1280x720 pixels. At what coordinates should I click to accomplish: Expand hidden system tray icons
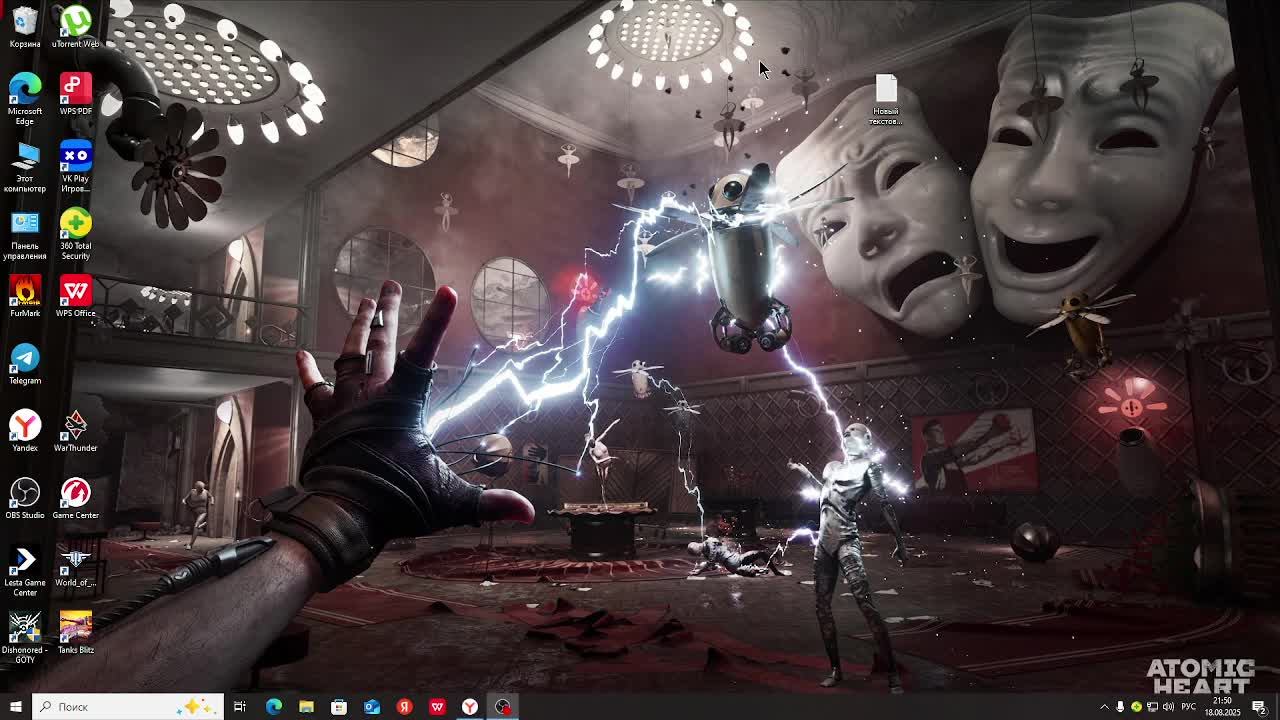tap(1104, 707)
